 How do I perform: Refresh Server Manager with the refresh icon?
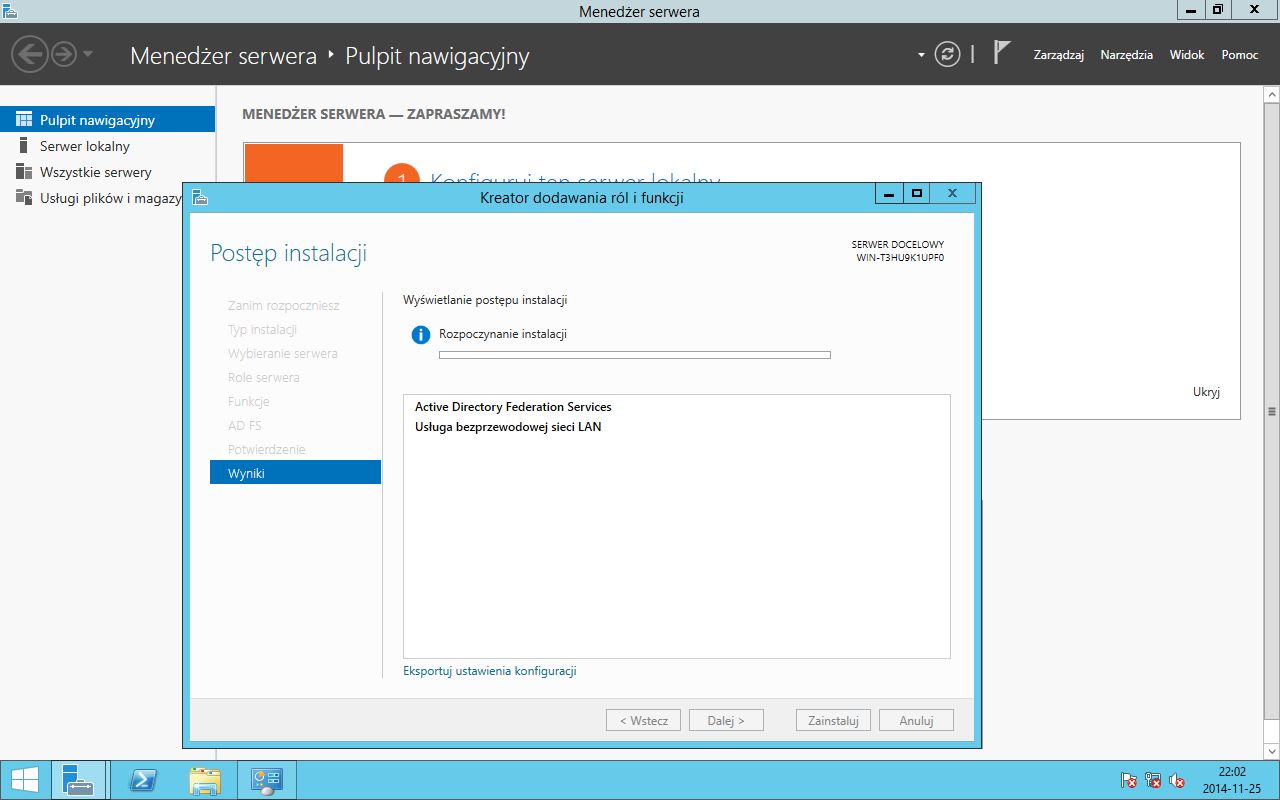(x=947, y=54)
